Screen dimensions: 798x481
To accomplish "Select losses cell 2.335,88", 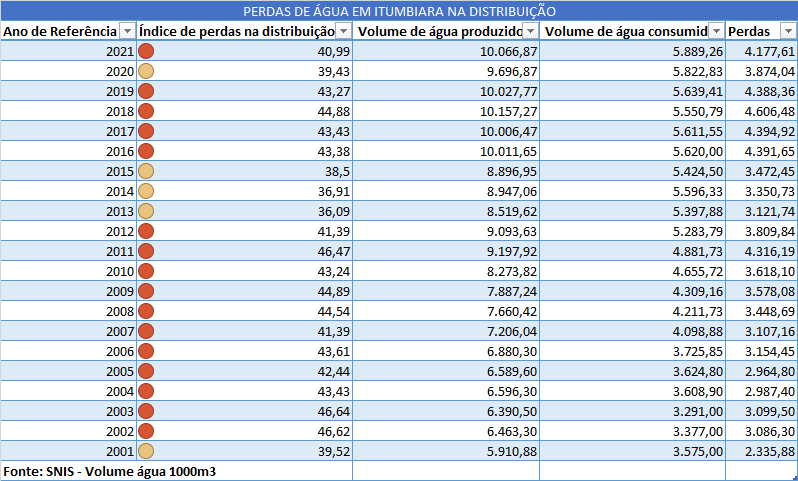I will click(761, 451).
